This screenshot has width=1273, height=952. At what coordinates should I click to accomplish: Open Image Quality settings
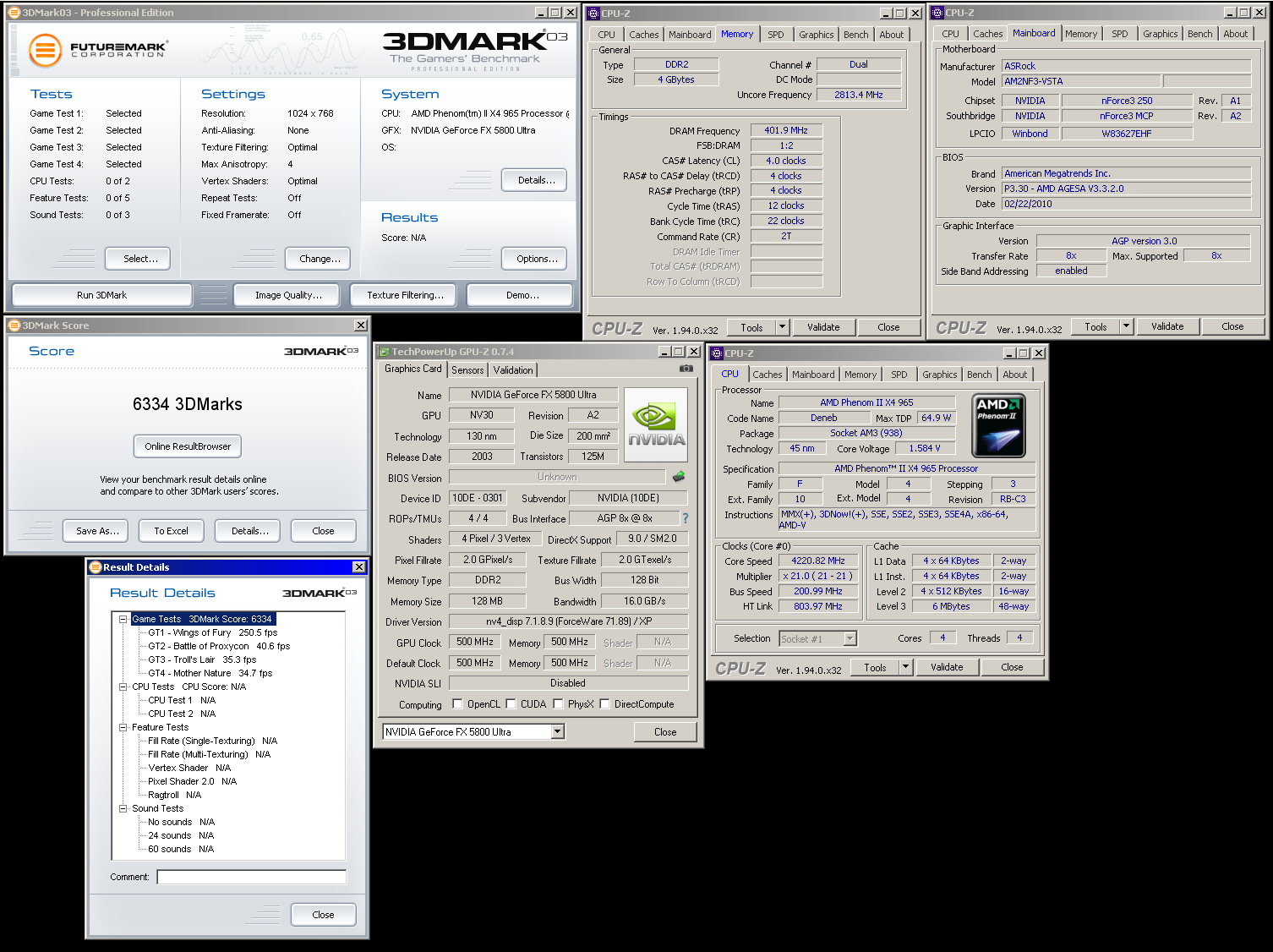tap(288, 295)
